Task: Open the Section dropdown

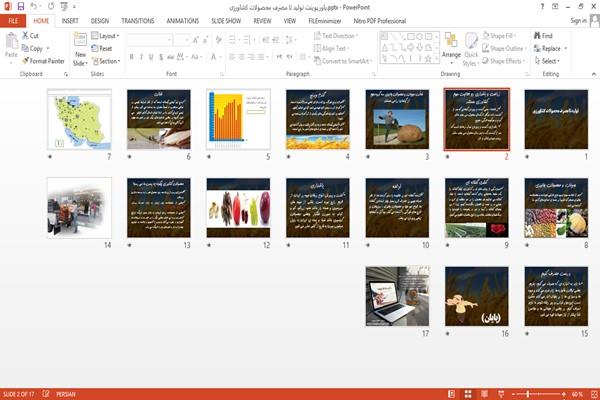Action: tap(106, 61)
